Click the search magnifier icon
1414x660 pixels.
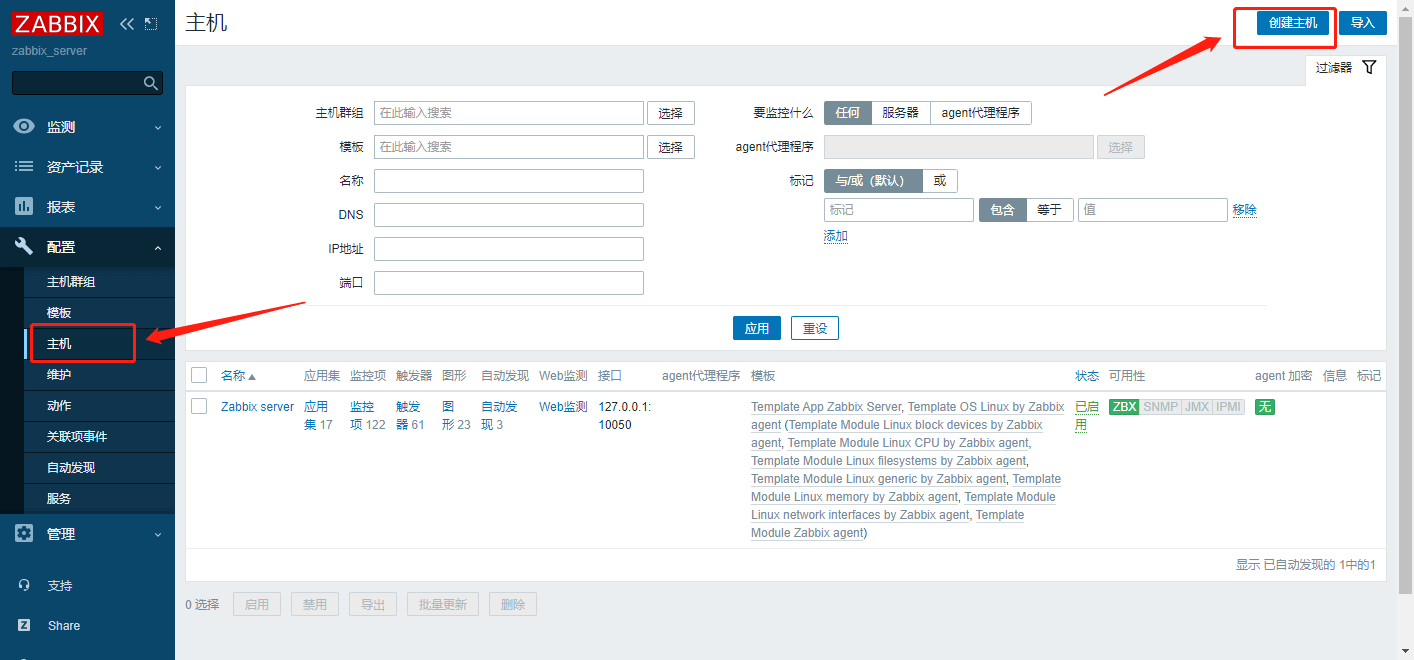click(151, 83)
